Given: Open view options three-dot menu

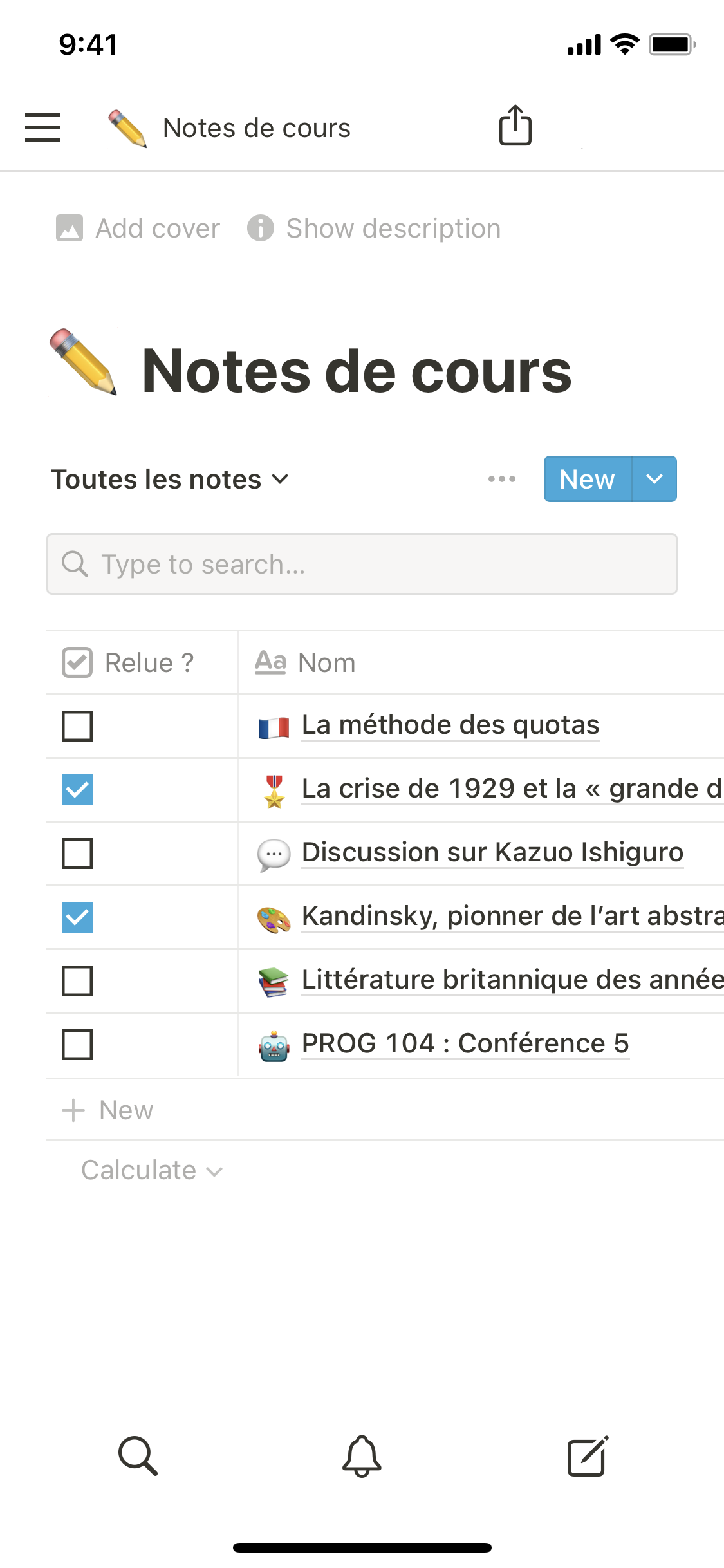Looking at the screenshot, I should (x=501, y=479).
